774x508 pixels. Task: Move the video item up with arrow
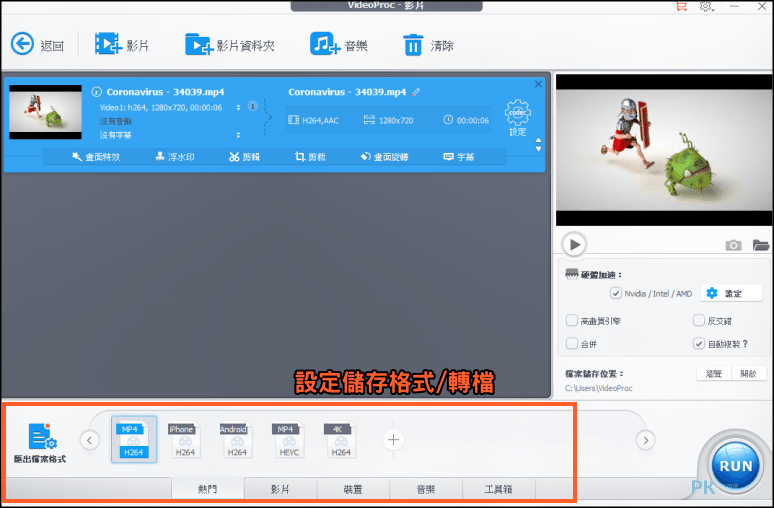539,140
